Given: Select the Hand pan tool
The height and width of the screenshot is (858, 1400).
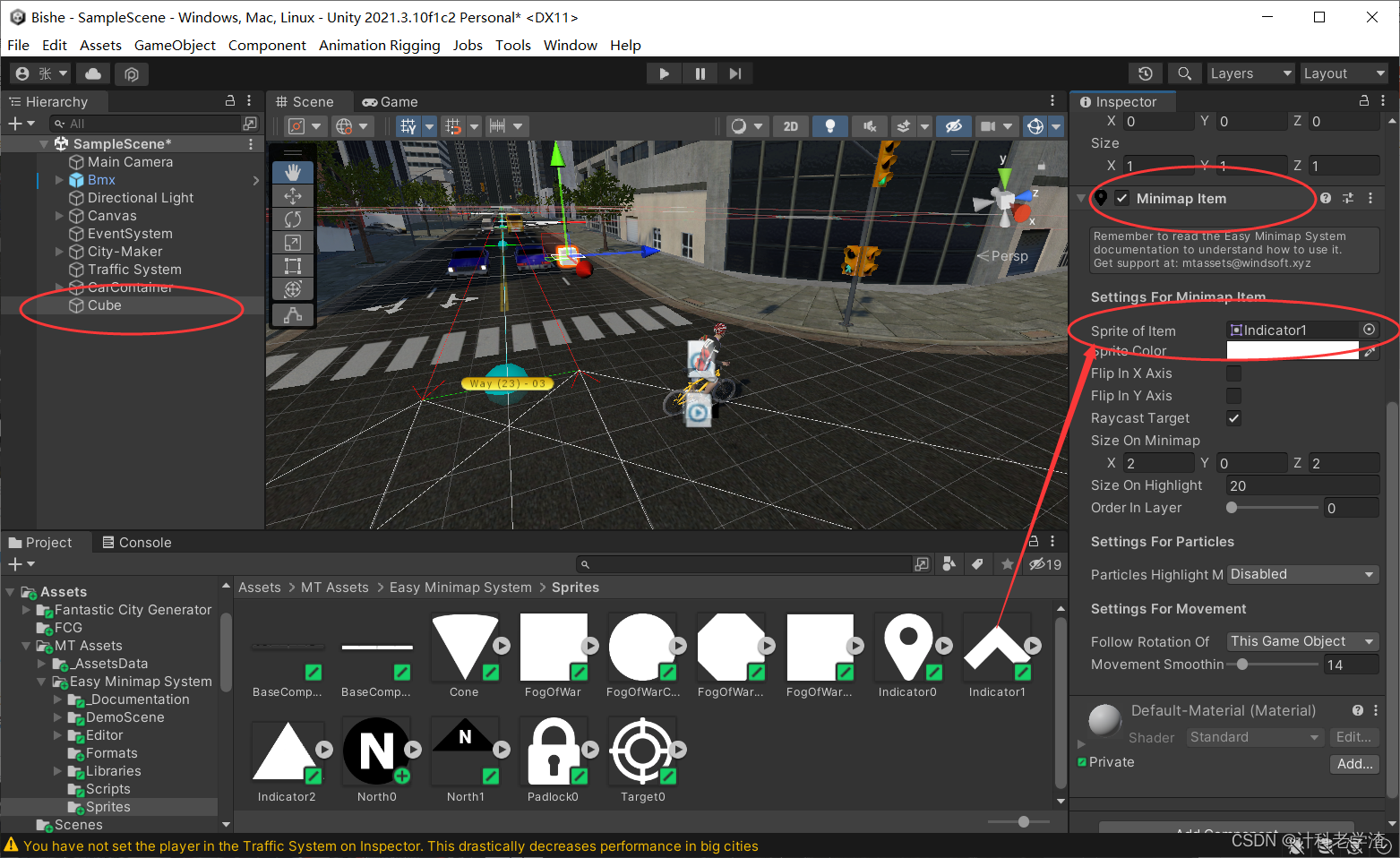Looking at the screenshot, I should point(293,172).
